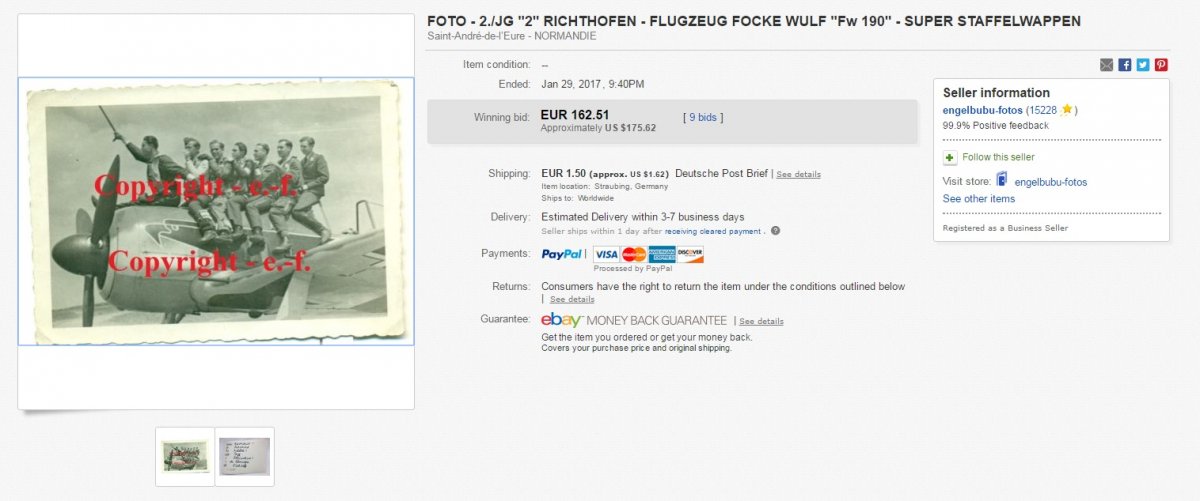1200x501 pixels.
Task: Open See details link for returns
Action: tap(572, 299)
